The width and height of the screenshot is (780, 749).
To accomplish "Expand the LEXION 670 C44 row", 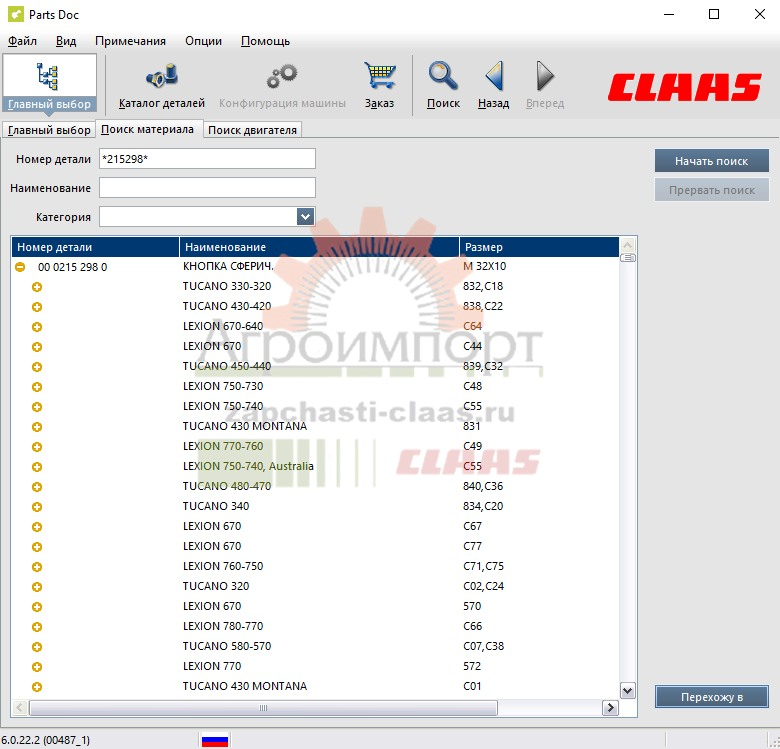I will (x=37, y=347).
